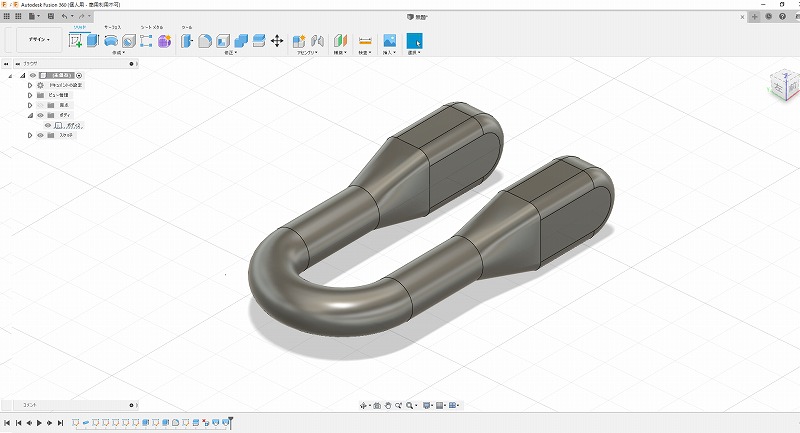
Task: Click the Measure ruler icon
Action: (x=364, y=41)
